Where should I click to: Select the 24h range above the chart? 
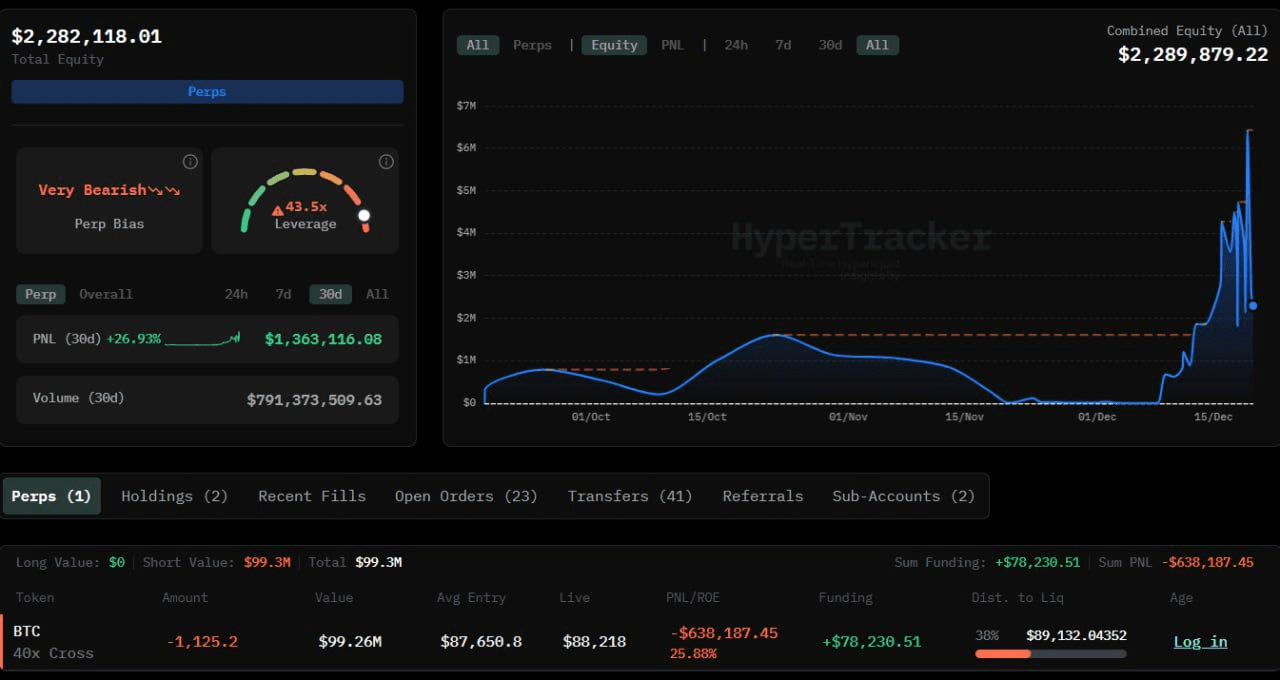coord(735,45)
